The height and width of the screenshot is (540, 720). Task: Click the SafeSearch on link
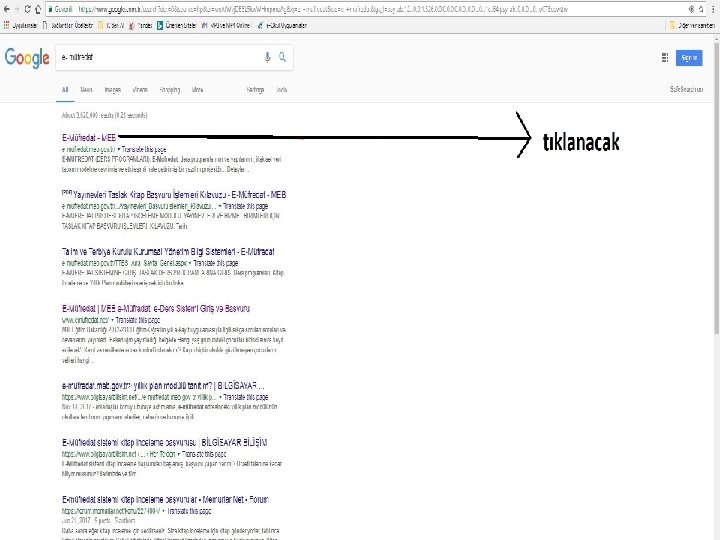pyautogui.click(x=686, y=89)
